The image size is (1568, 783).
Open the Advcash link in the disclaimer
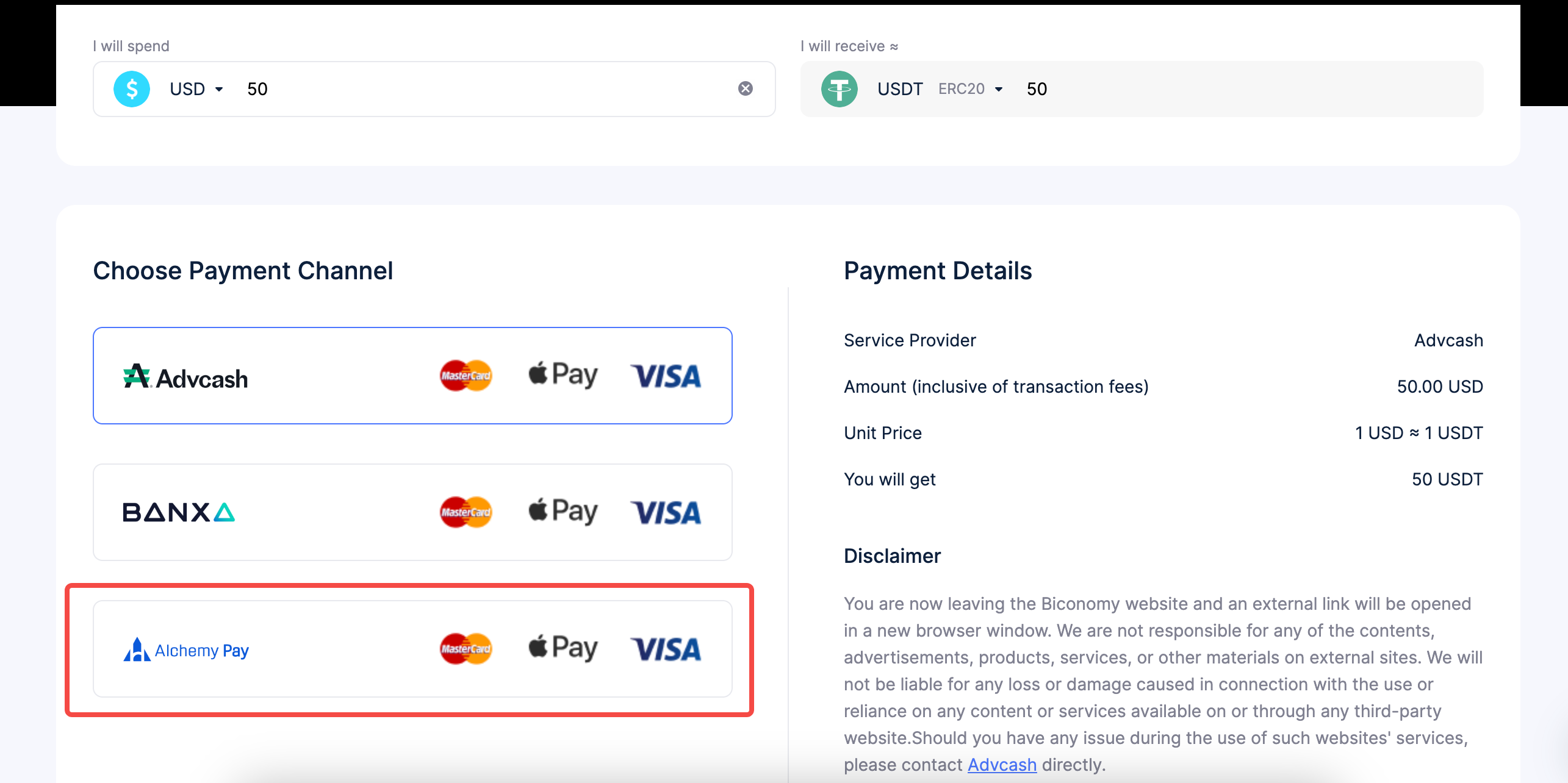[1002, 765]
